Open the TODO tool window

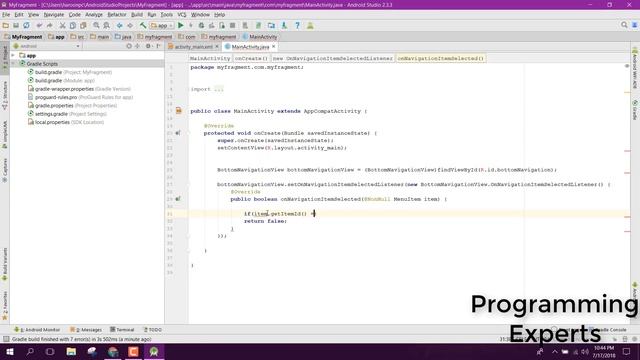pyautogui.click(x=153, y=330)
